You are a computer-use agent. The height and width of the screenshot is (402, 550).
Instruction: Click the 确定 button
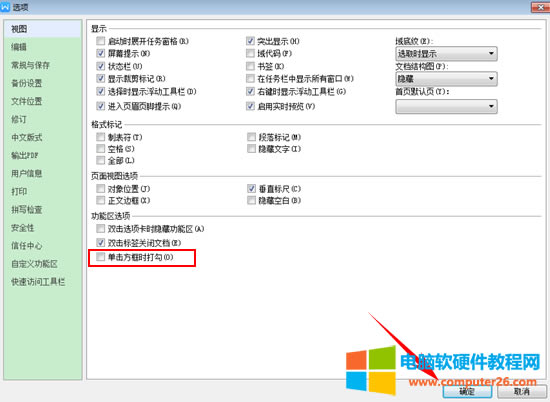467,392
